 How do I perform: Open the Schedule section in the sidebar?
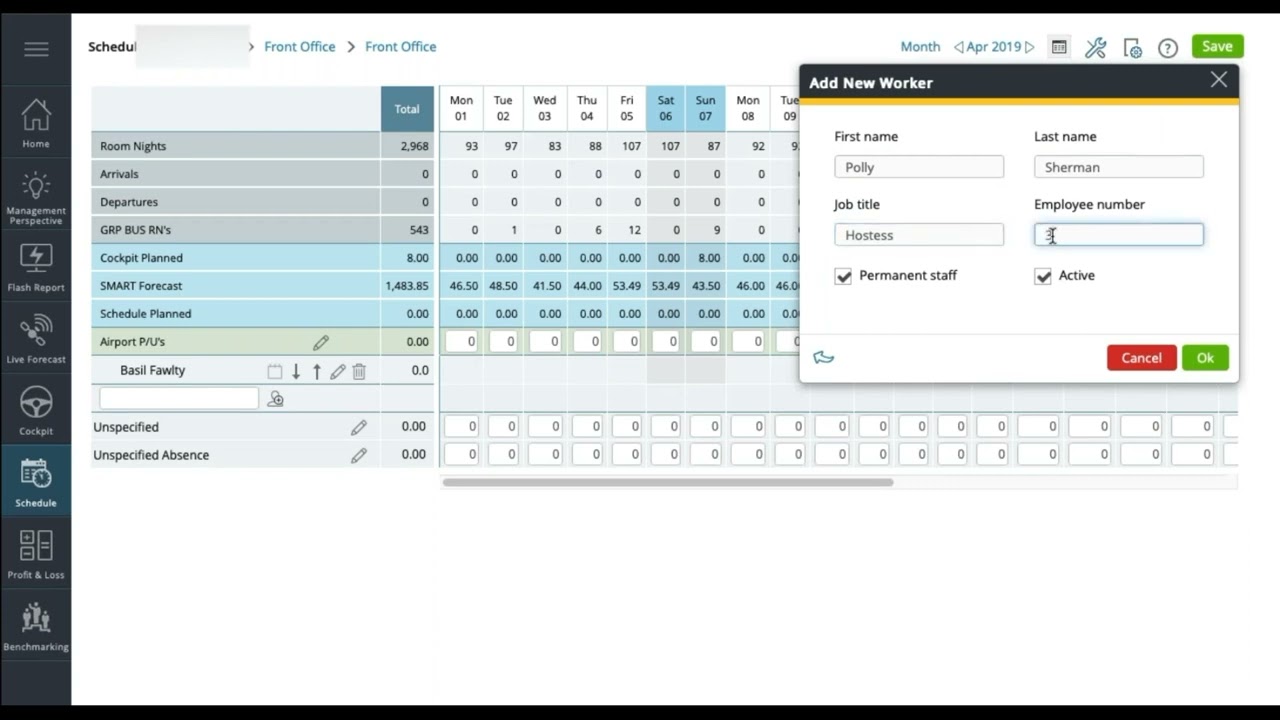click(36, 482)
